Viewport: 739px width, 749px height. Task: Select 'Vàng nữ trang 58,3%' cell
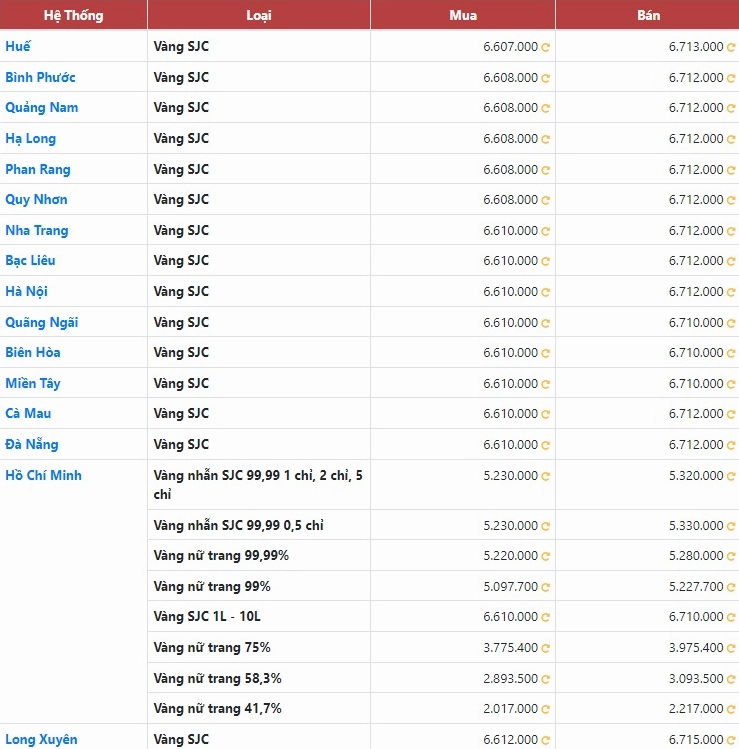pyautogui.click(x=259, y=678)
